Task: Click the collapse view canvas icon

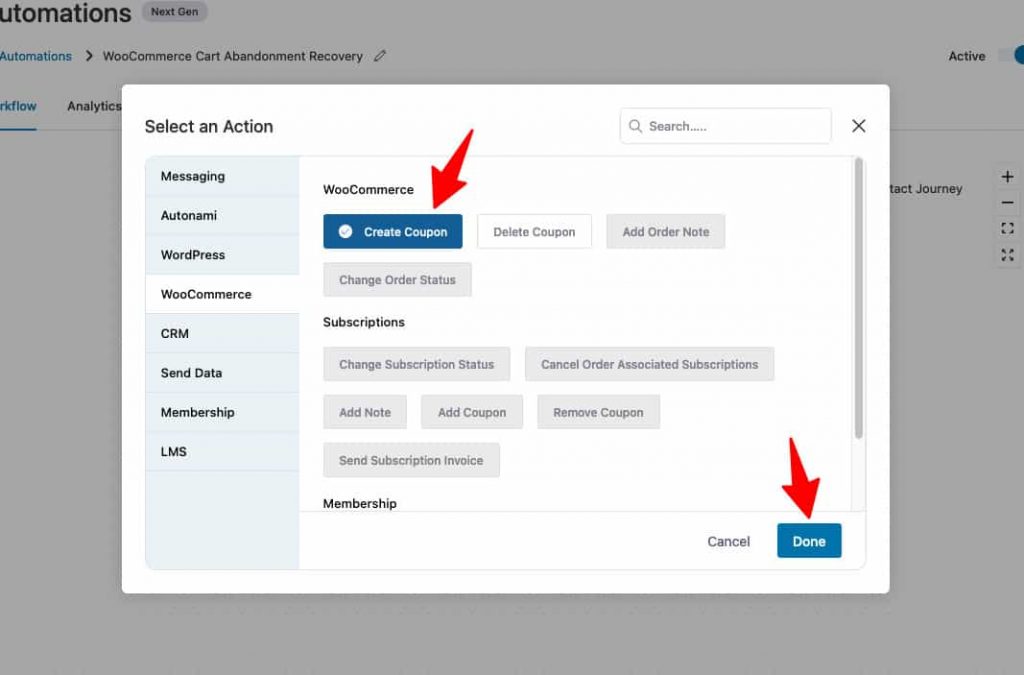Action: (1008, 255)
